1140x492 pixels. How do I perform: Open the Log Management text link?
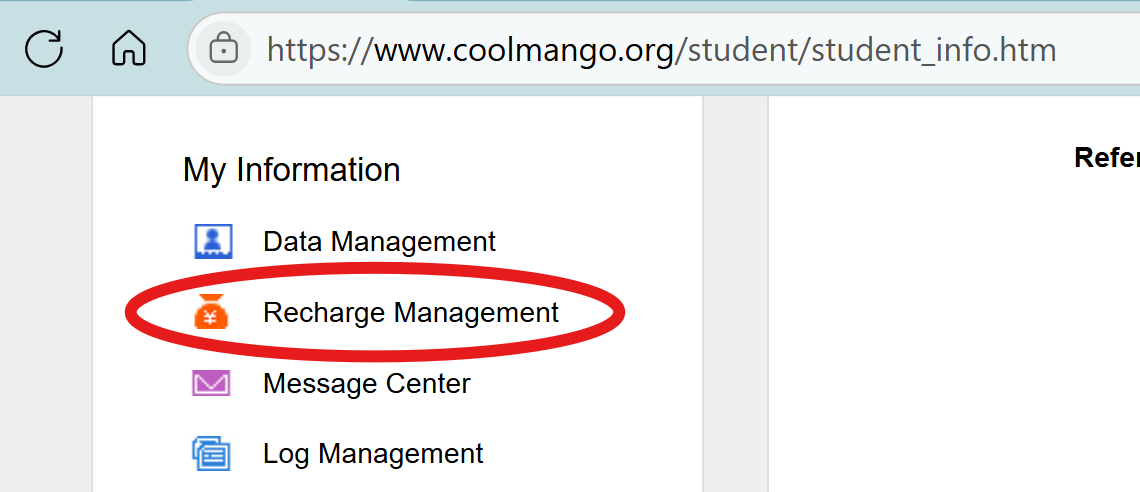[373, 454]
